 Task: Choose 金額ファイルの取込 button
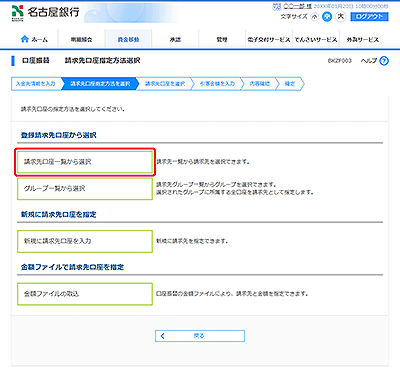tap(85, 294)
